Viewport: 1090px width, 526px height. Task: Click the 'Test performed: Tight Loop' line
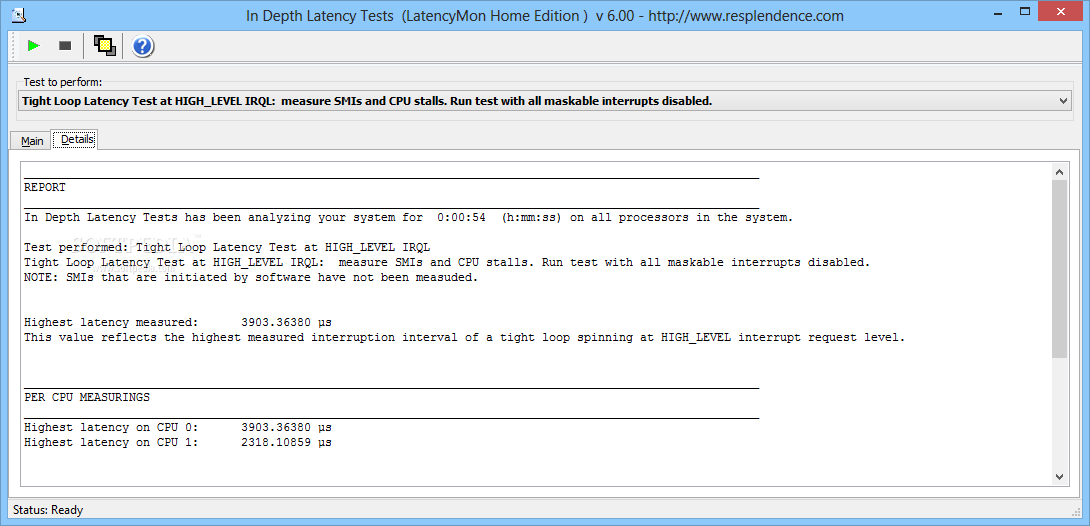point(228,247)
